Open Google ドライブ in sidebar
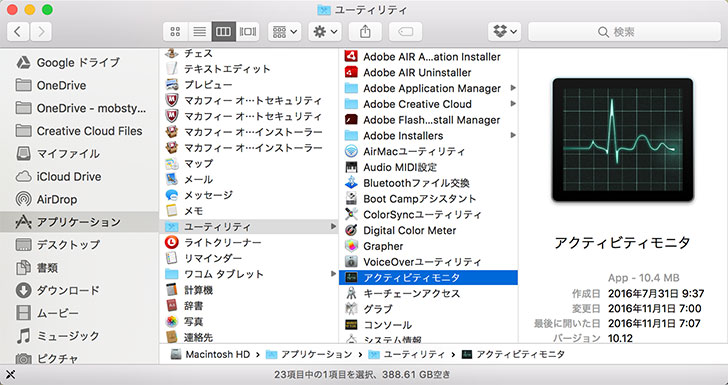Viewport: 728px width, 385px height. (79, 62)
